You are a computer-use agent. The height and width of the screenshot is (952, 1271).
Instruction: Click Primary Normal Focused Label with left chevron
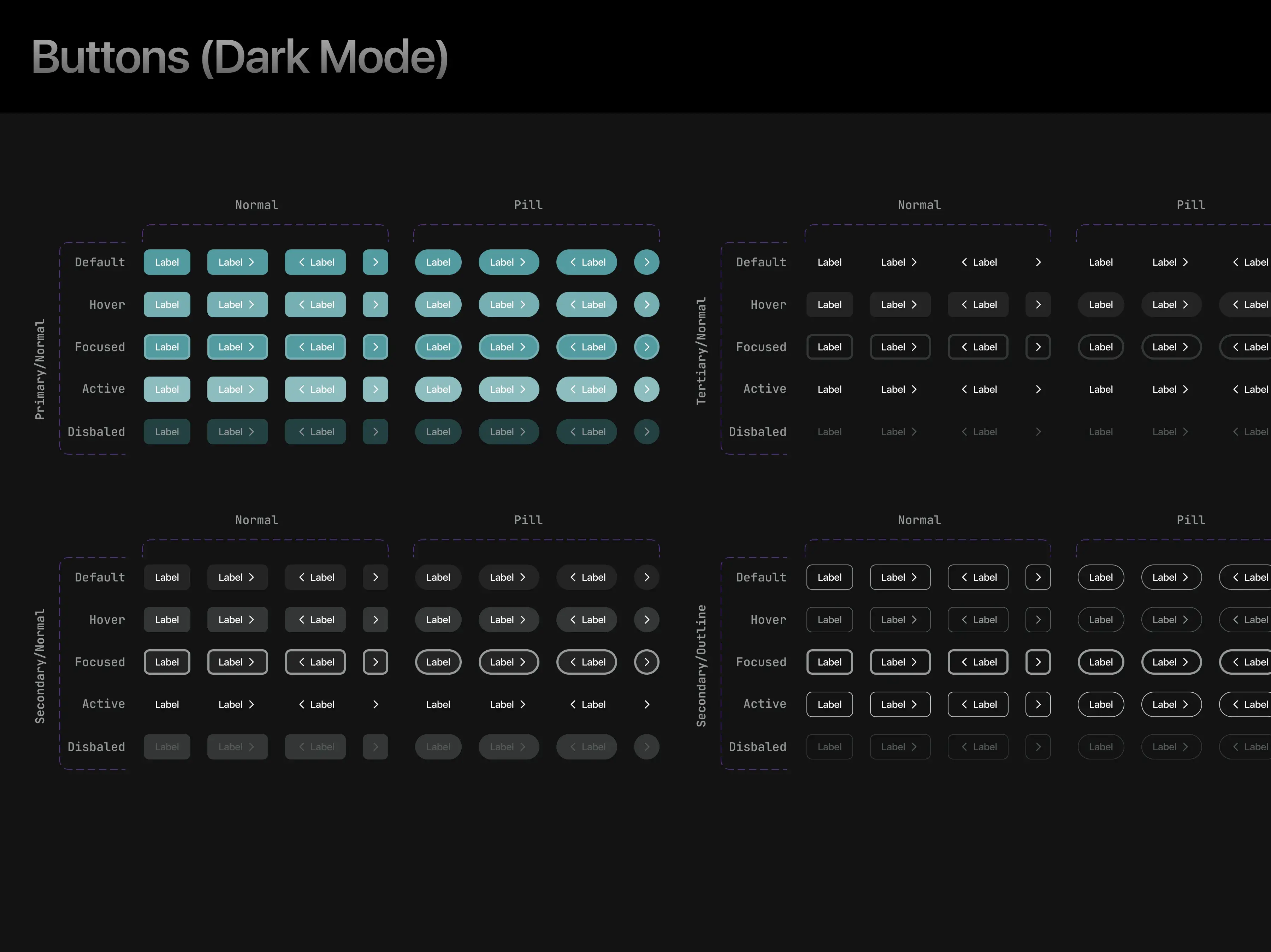(315, 347)
